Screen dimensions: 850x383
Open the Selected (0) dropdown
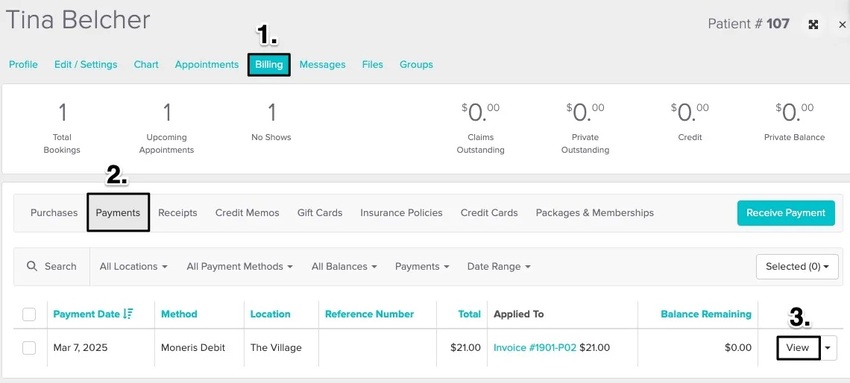pyautogui.click(x=797, y=267)
